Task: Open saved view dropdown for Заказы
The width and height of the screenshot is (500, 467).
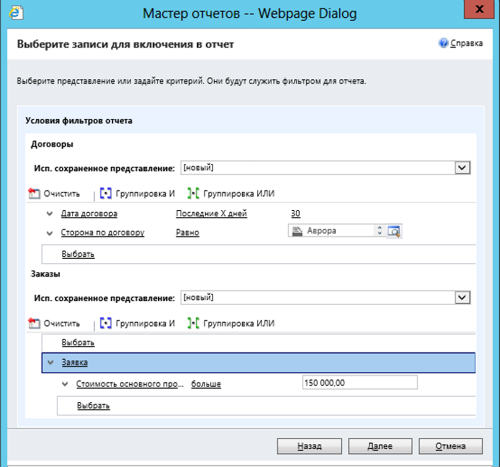Action: tap(462, 297)
